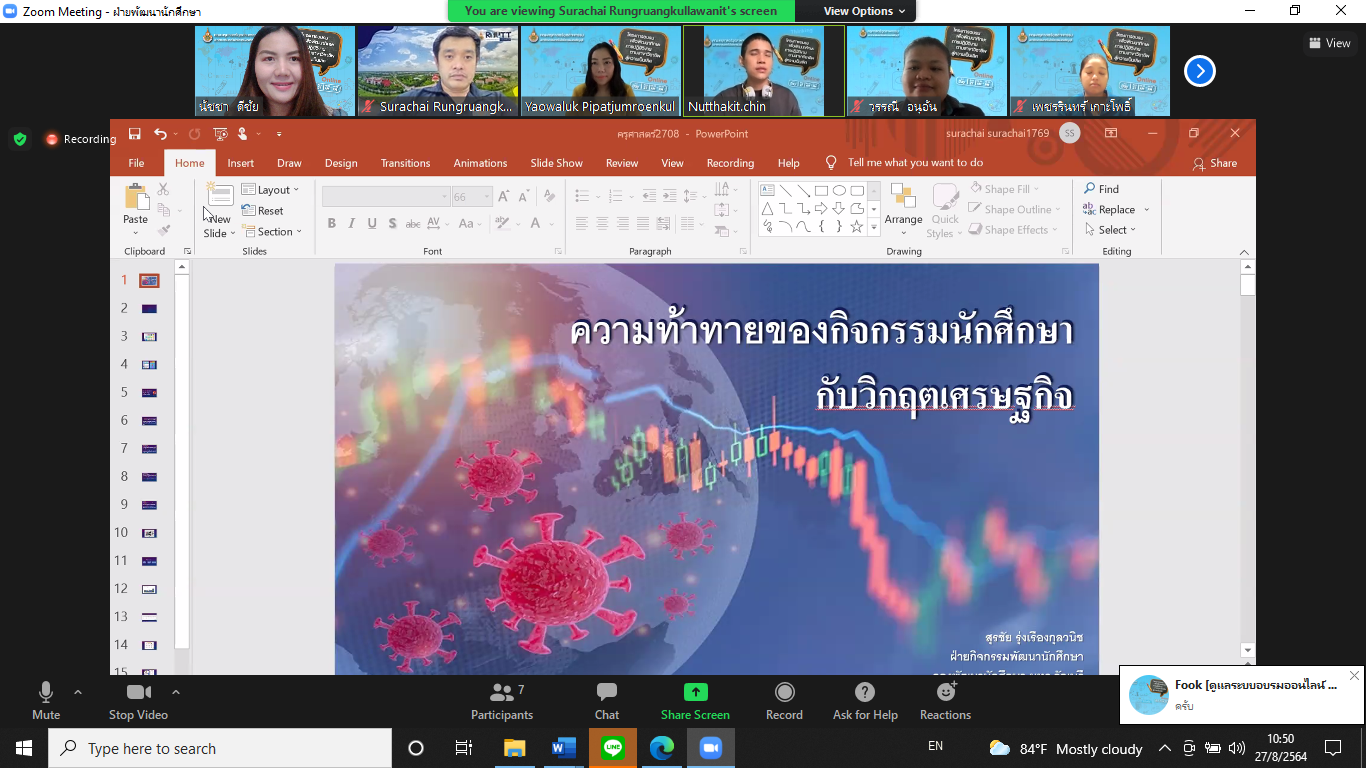Click the Share button in PowerPoint

(1214, 163)
